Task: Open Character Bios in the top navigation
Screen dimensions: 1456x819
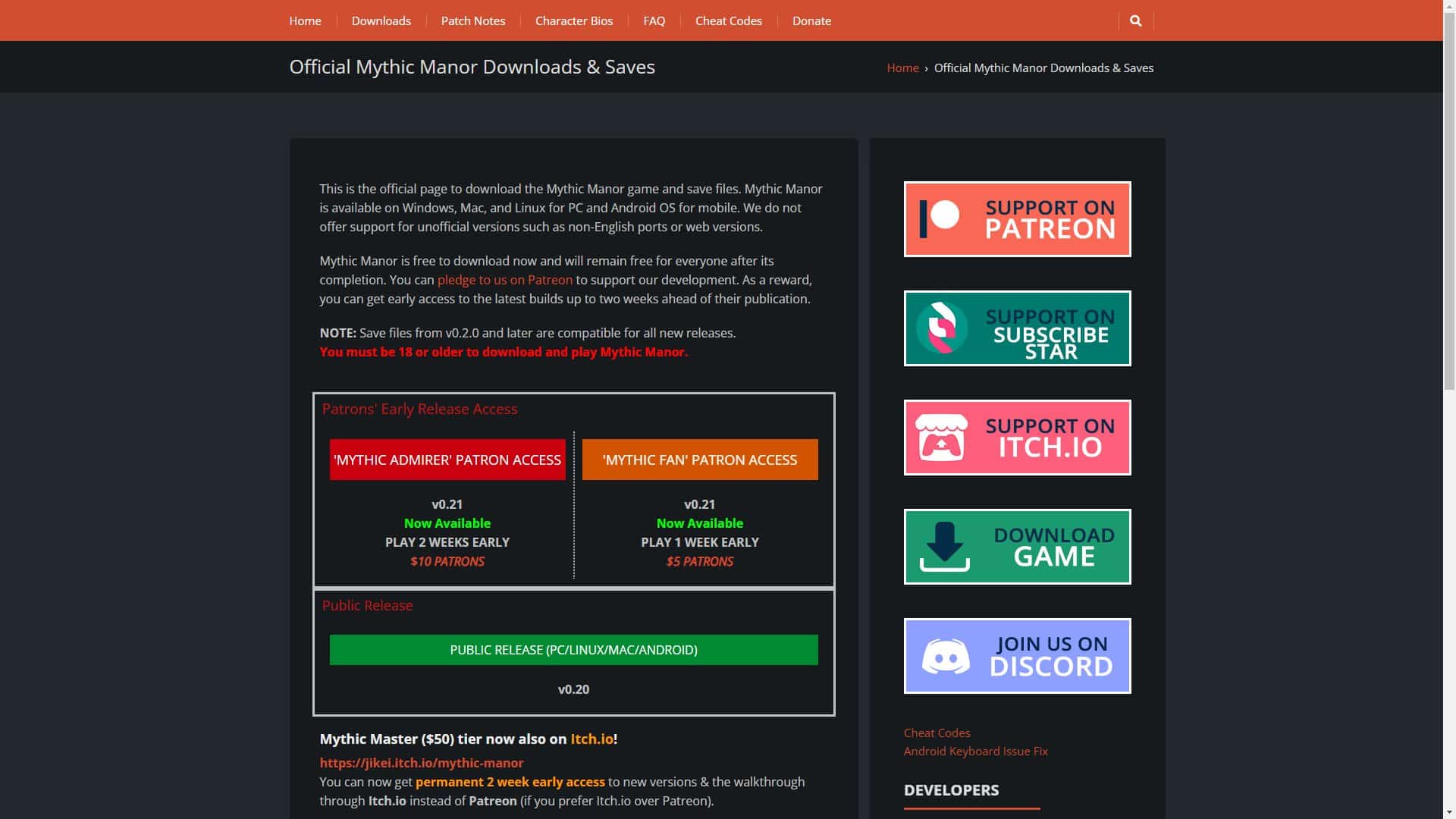Action: click(574, 20)
